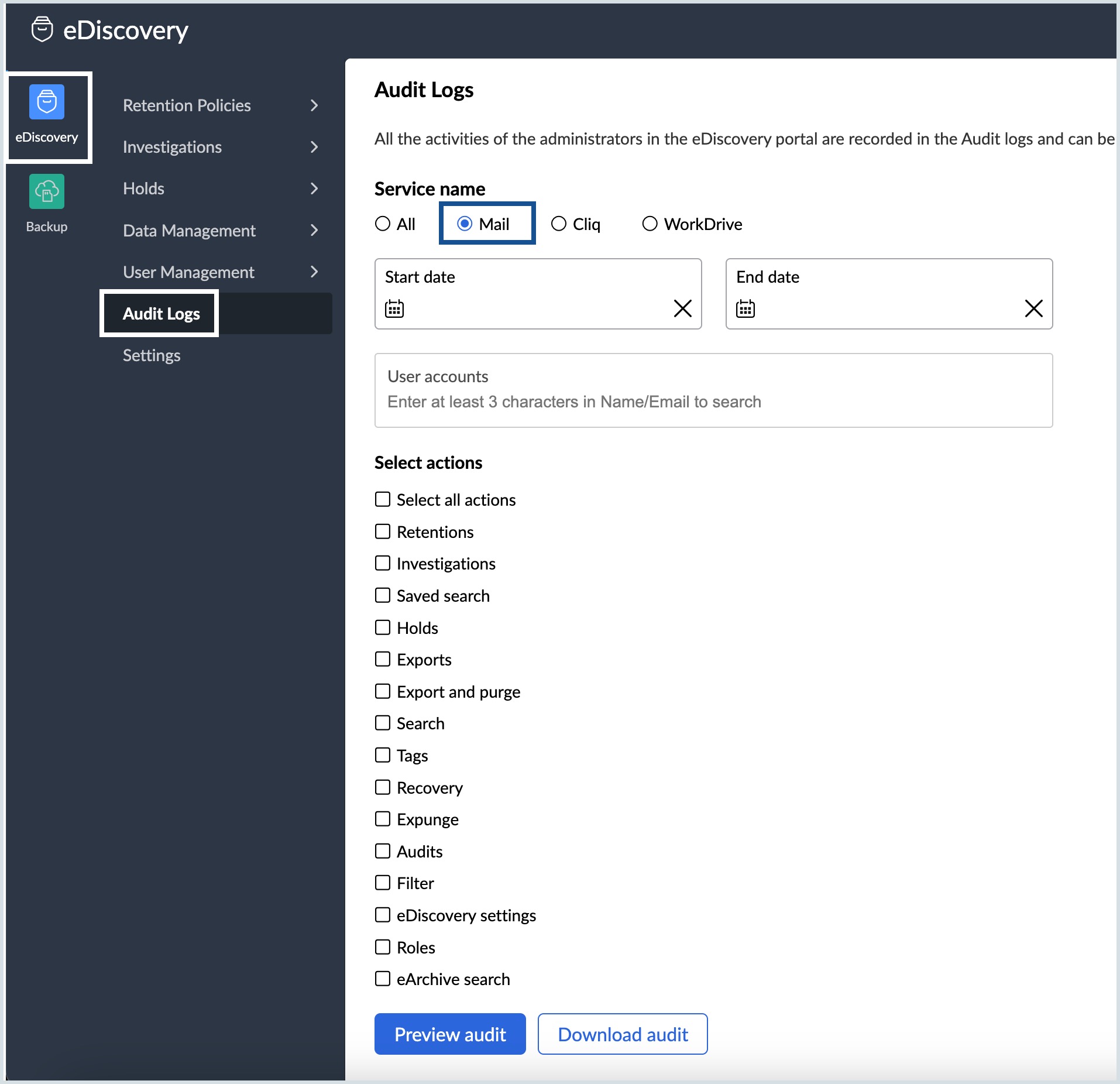Screen dimensions: 1120x1084
Task: Open the eDiscovery app icon in sidebar
Action: point(47,102)
